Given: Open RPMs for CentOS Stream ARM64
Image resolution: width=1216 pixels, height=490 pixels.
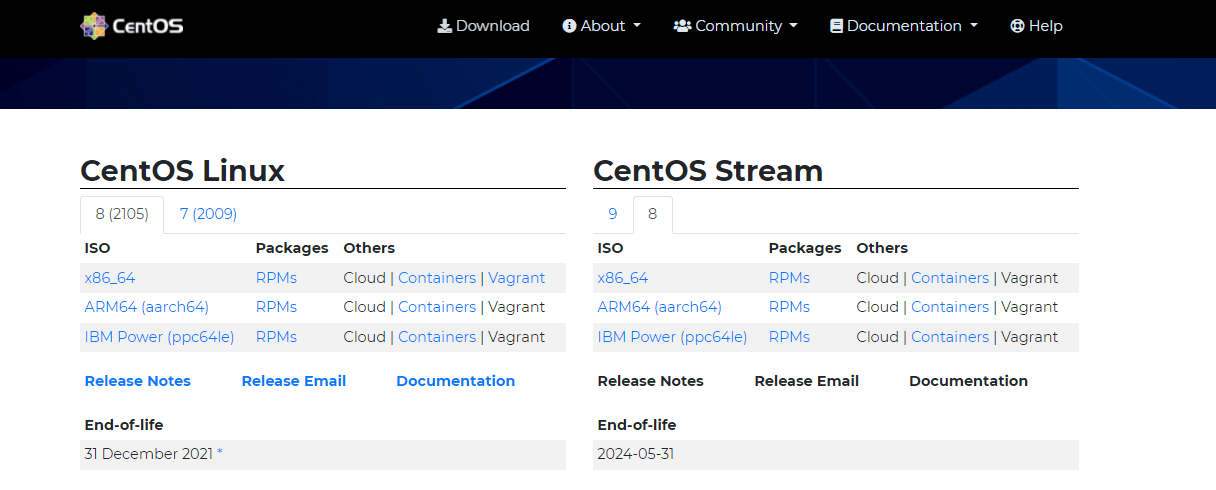Looking at the screenshot, I should point(789,307).
